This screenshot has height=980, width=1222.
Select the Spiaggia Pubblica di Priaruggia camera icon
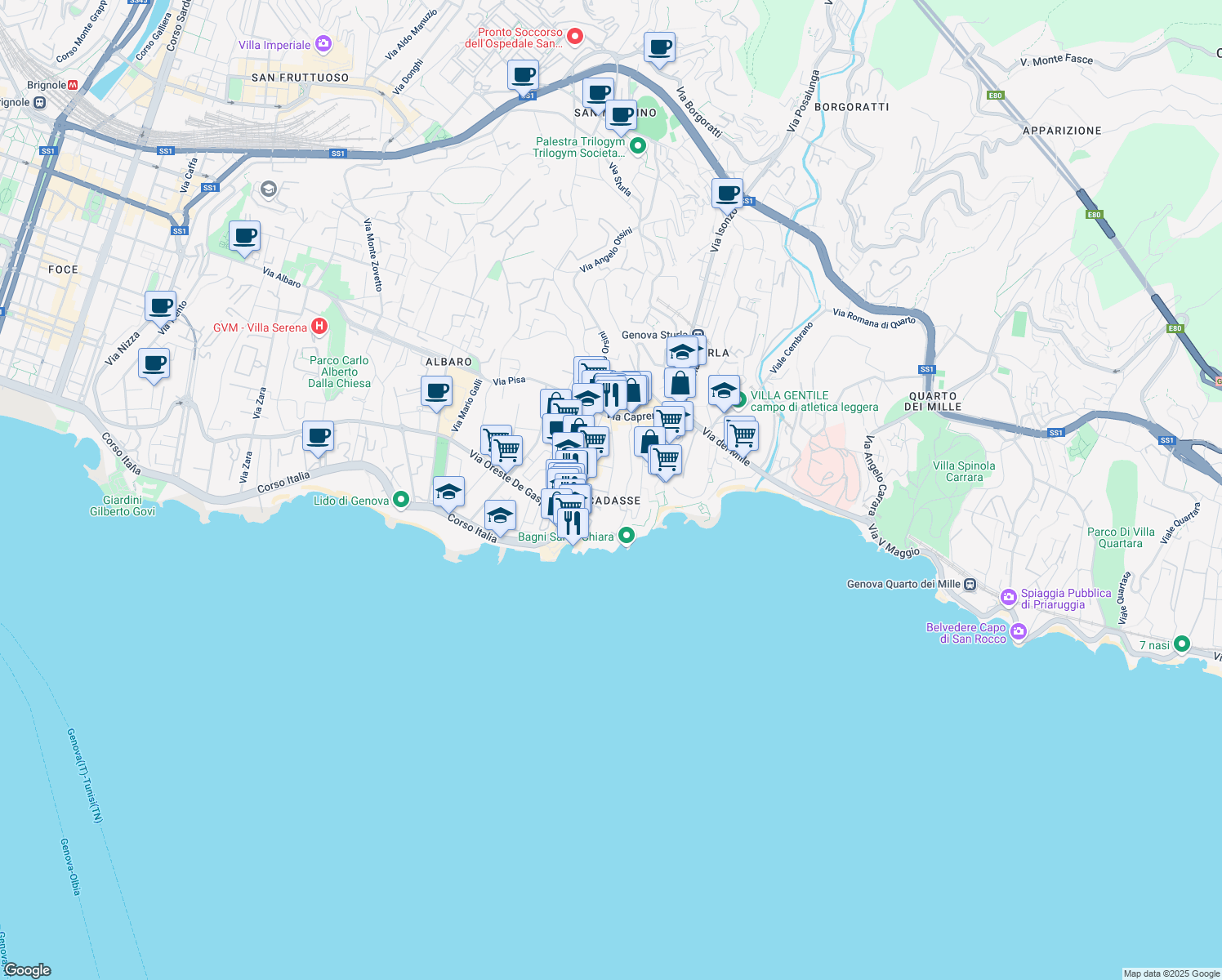click(x=1008, y=598)
